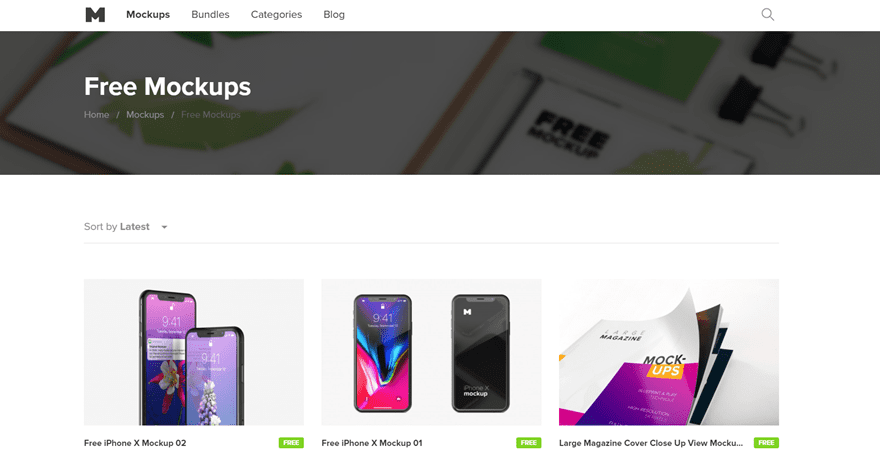The image size is (880, 449).
Task: Go to Categories in navigation
Action: tap(276, 15)
